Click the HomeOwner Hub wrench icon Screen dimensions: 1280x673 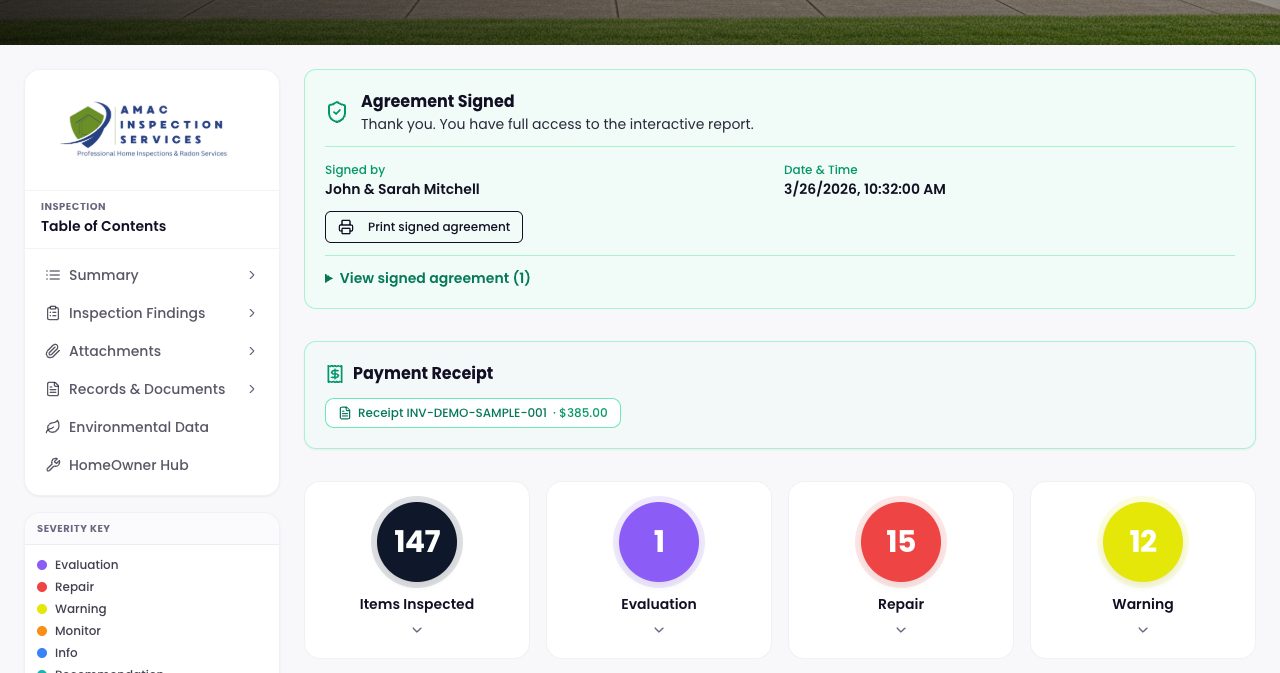[x=53, y=465]
